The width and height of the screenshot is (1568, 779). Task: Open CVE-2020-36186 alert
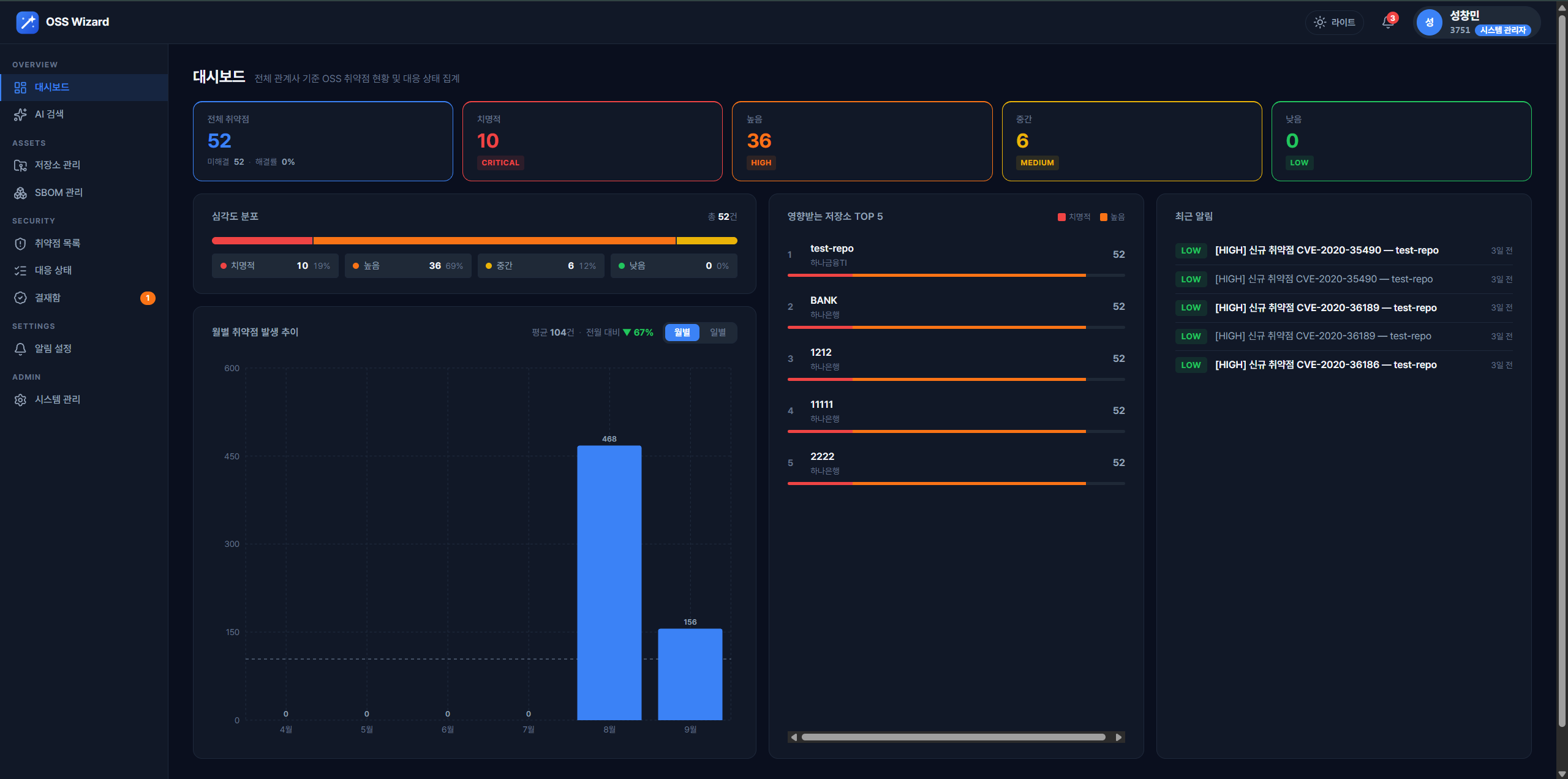pos(1344,365)
